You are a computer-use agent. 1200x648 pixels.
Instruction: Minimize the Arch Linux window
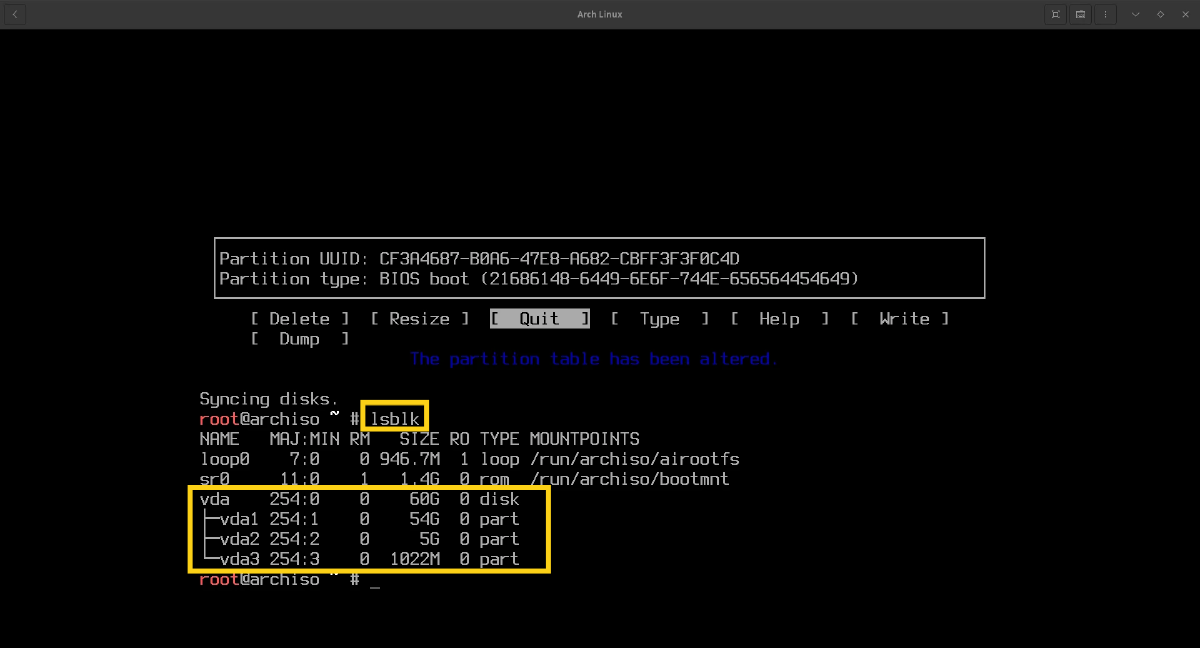click(1136, 14)
